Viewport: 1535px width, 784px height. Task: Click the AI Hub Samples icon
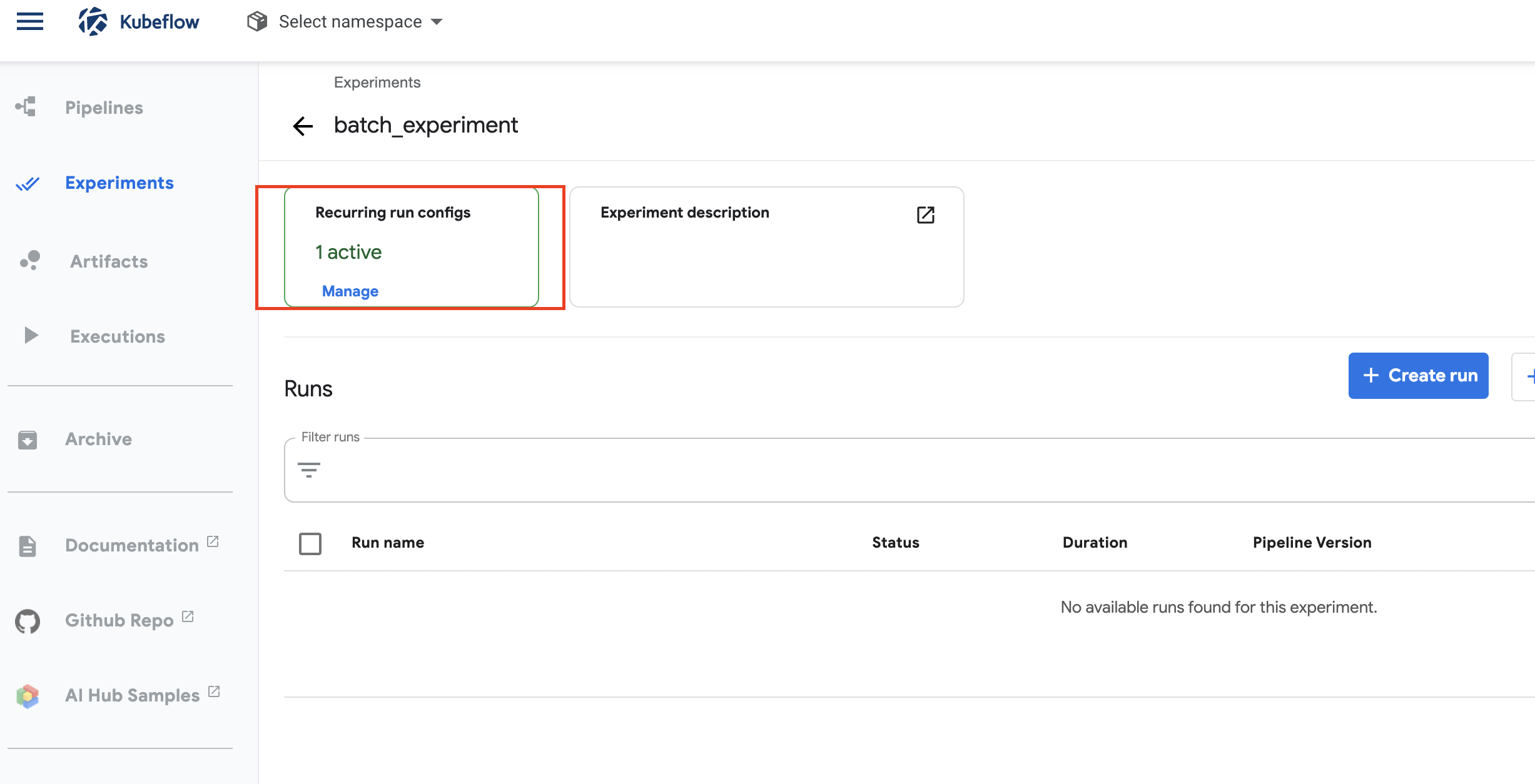[28, 696]
